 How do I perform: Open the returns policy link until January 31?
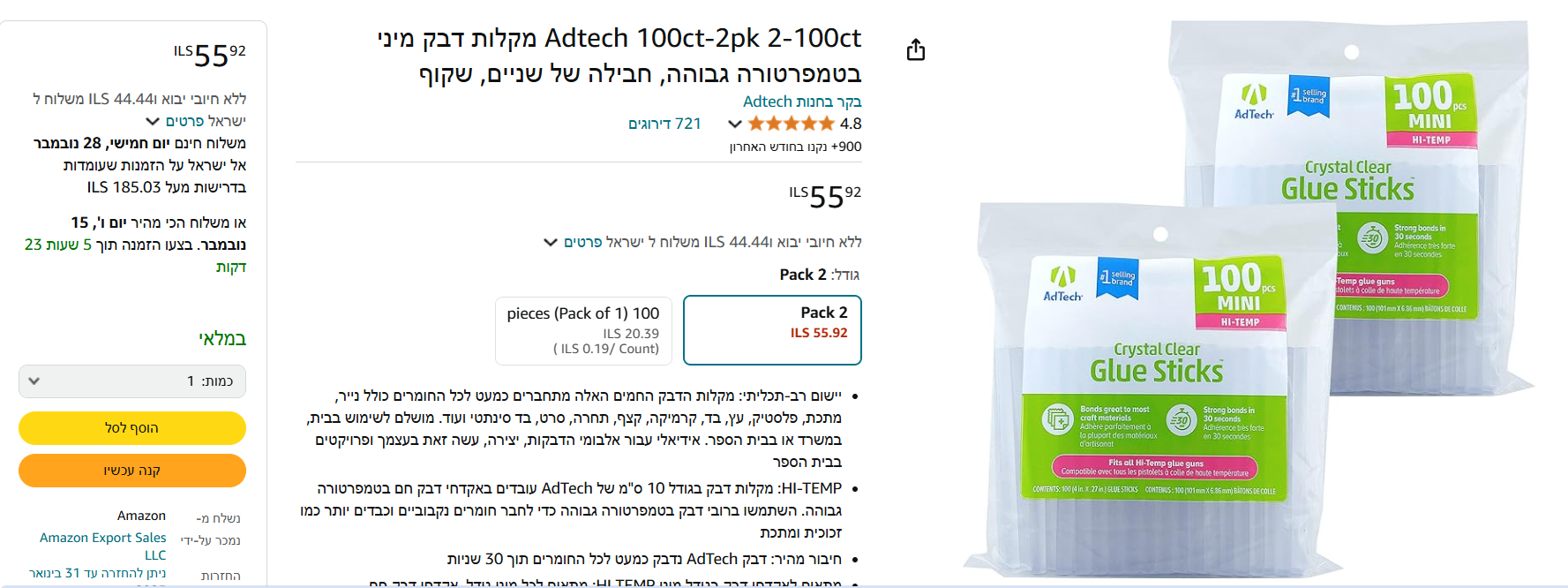(97, 574)
